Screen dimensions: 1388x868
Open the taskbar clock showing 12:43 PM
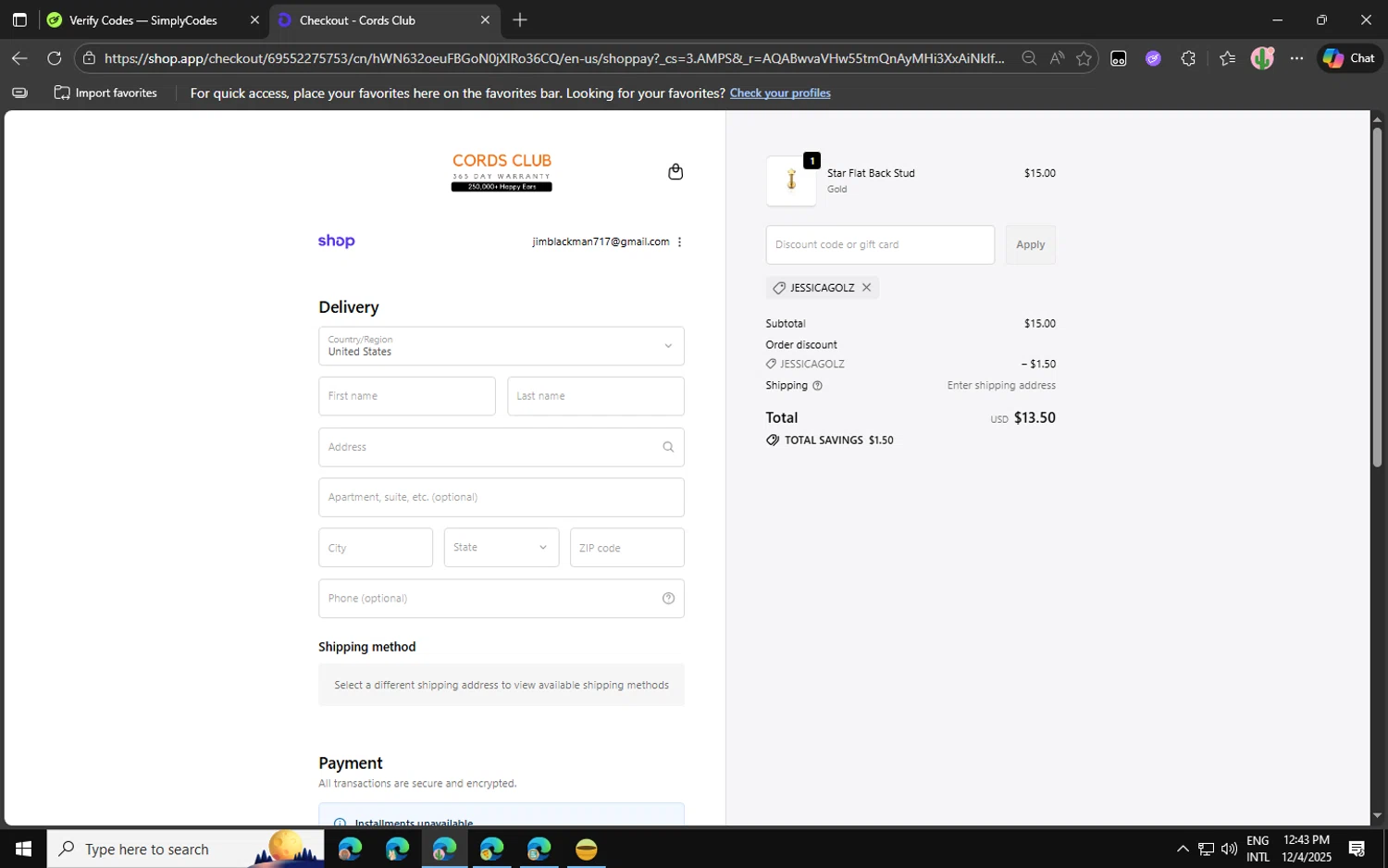coord(1307,849)
